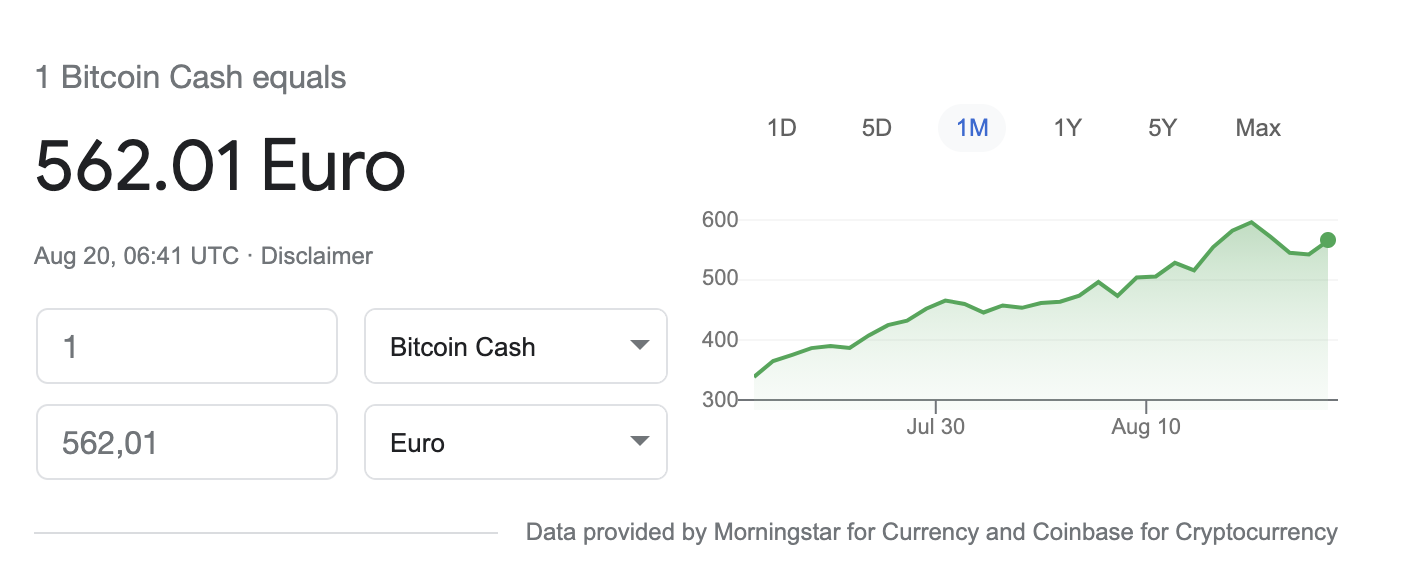
Task: Click the data provider attribution text
Action: pyautogui.click(x=932, y=532)
